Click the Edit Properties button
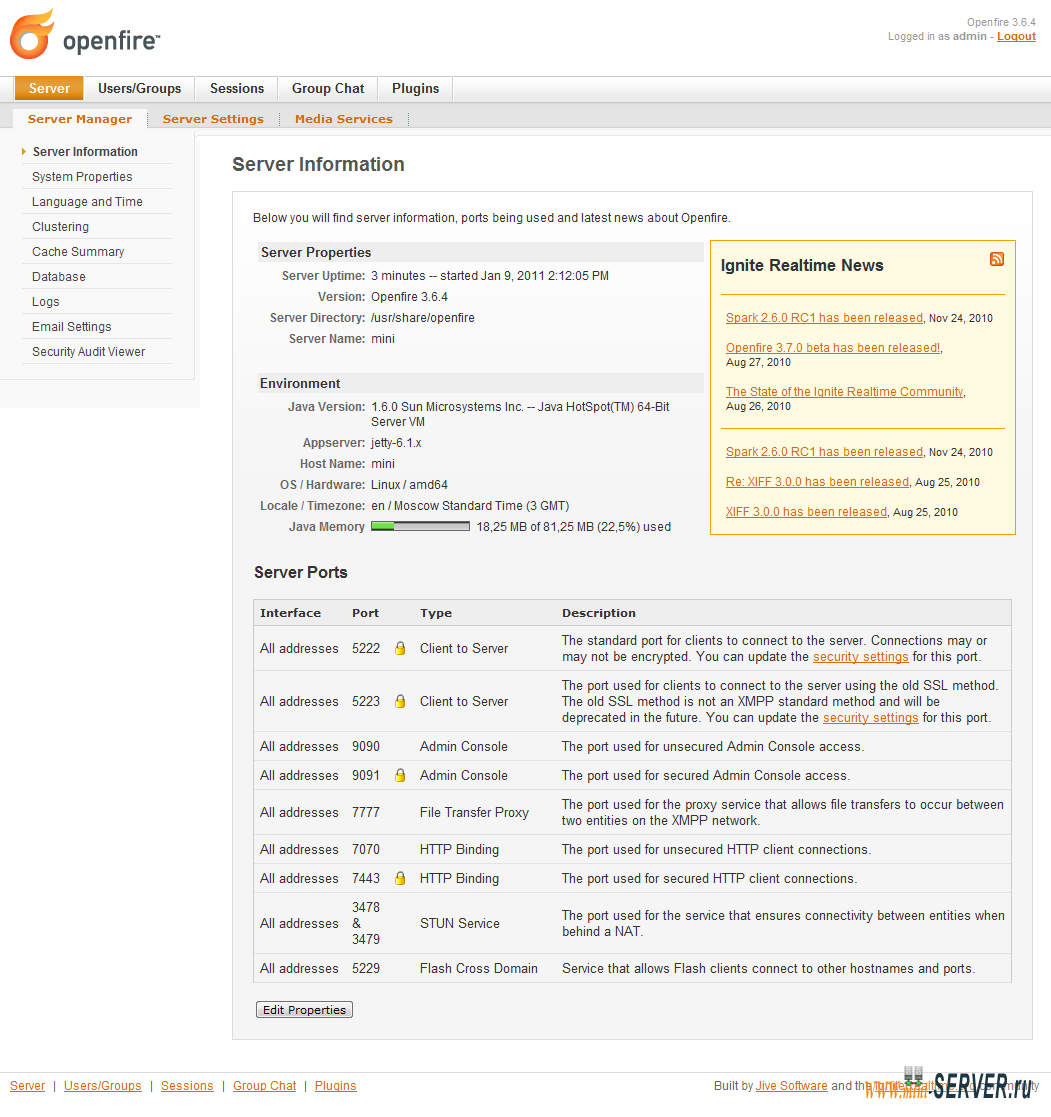The width and height of the screenshot is (1051, 1117). tap(304, 1009)
